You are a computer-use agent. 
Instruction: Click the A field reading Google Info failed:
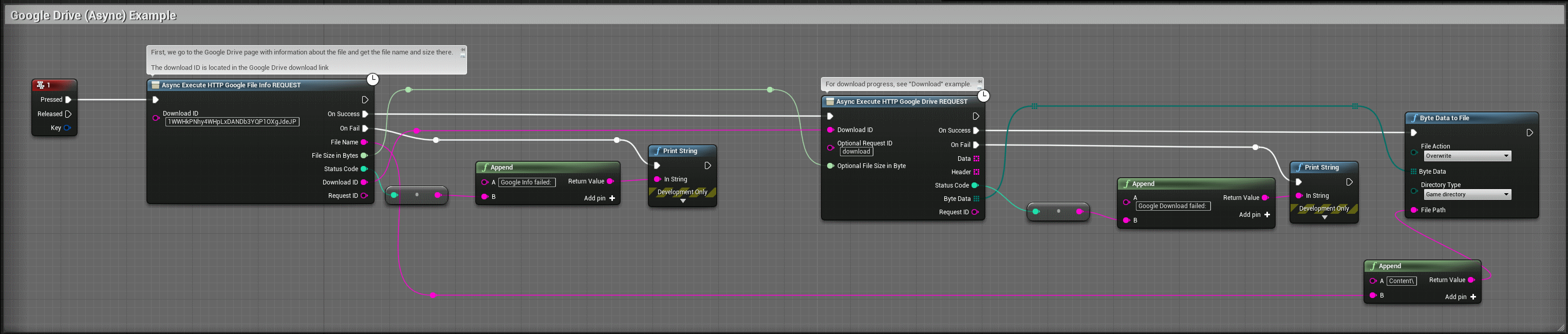coord(527,182)
